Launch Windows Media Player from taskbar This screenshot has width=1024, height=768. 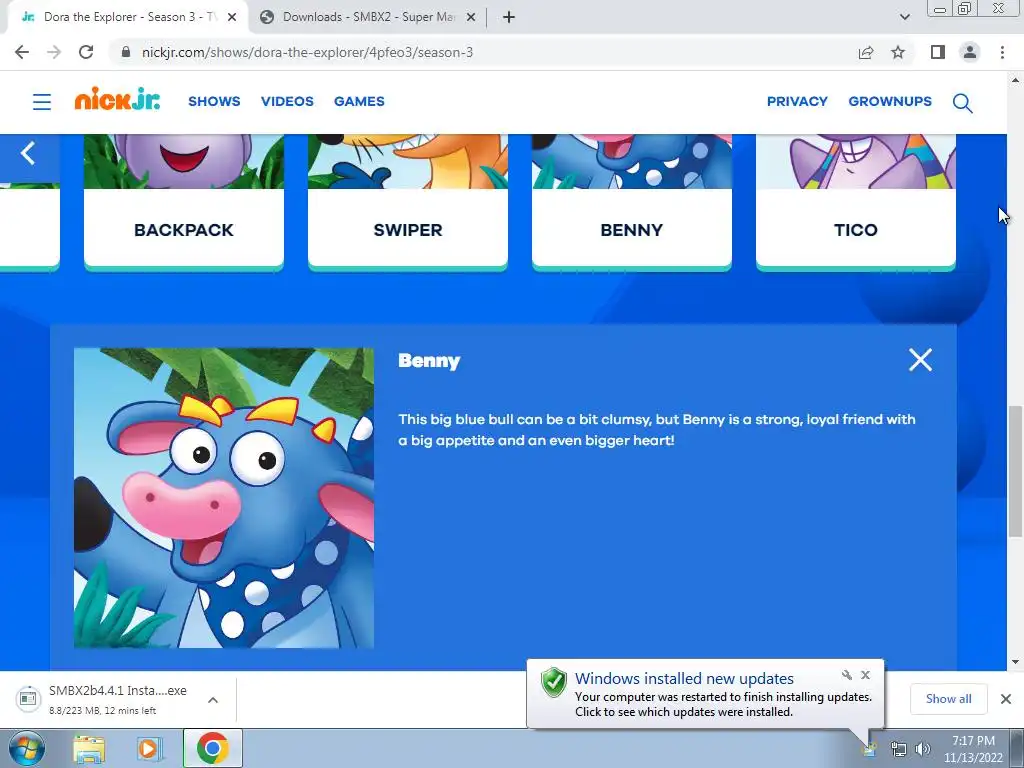pyautogui.click(x=150, y=749)
